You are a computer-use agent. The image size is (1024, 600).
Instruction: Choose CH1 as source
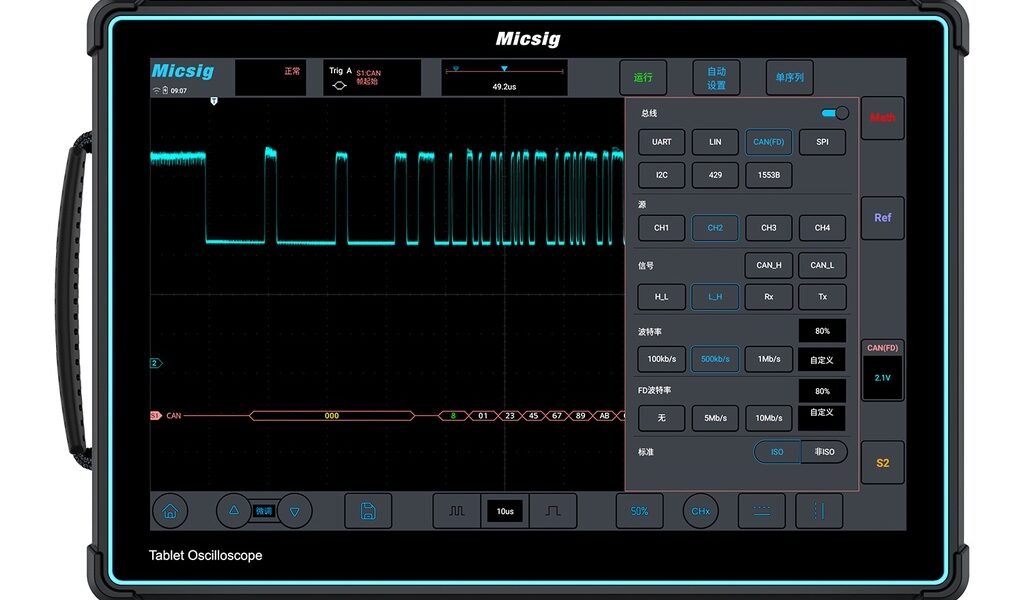[x=662, y=228]
